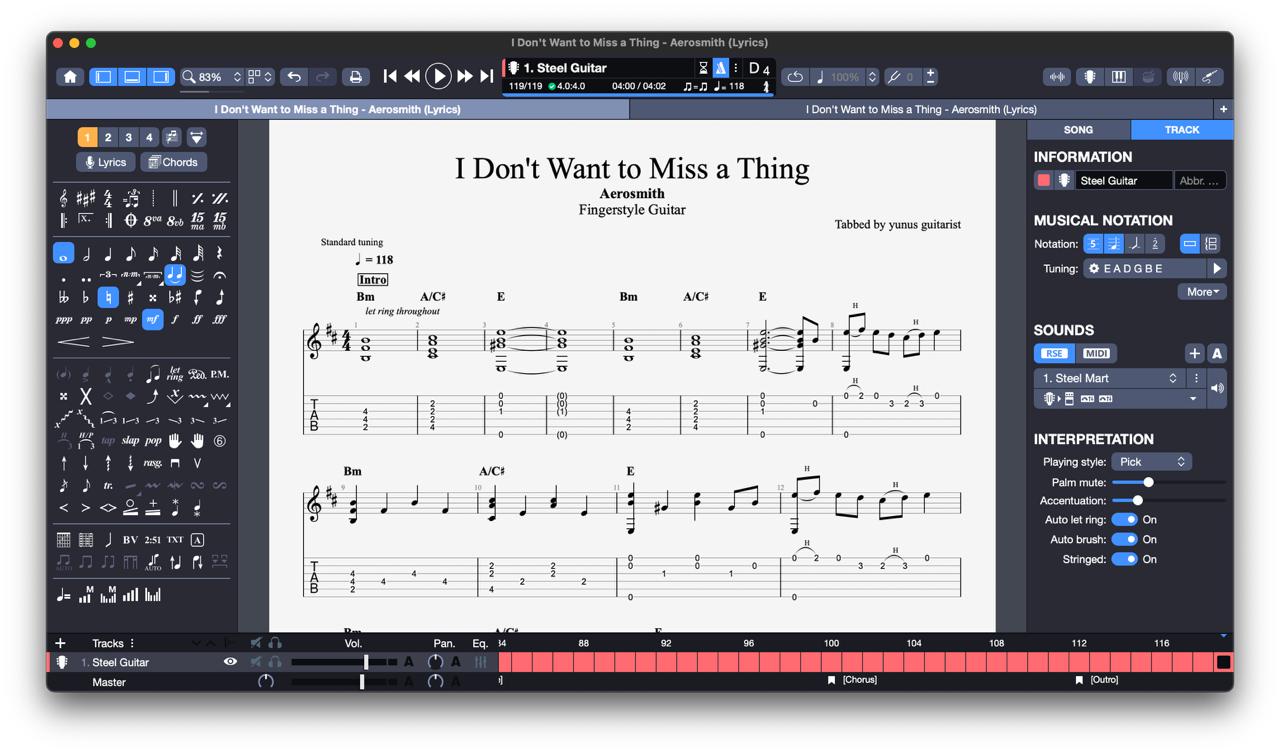Insert a quarter rest
This screenshot has height=753, width=1280.
coord(220,254)
